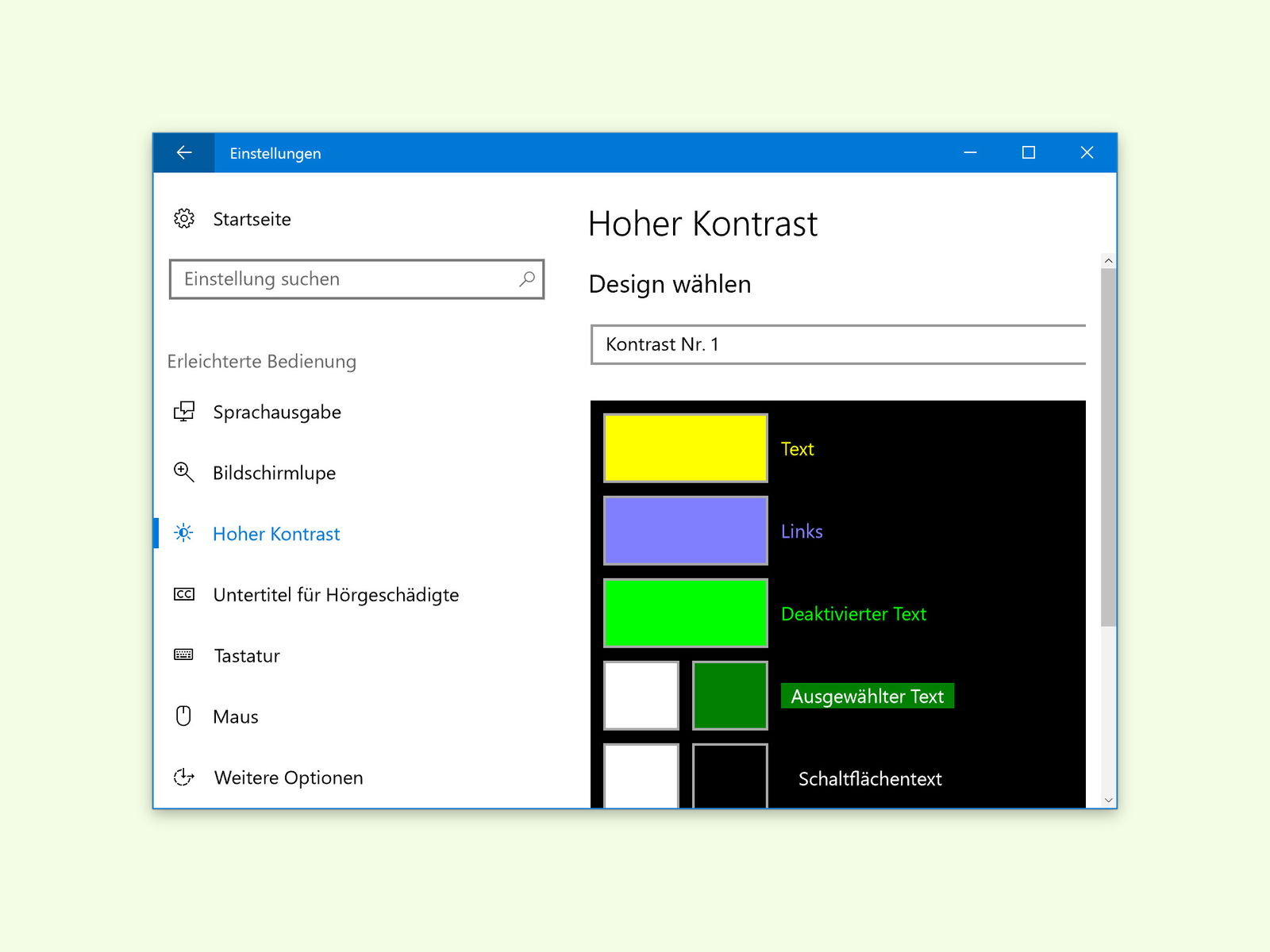Open the Kontrast Nr. 1 design dropdown

coord(838,344)
